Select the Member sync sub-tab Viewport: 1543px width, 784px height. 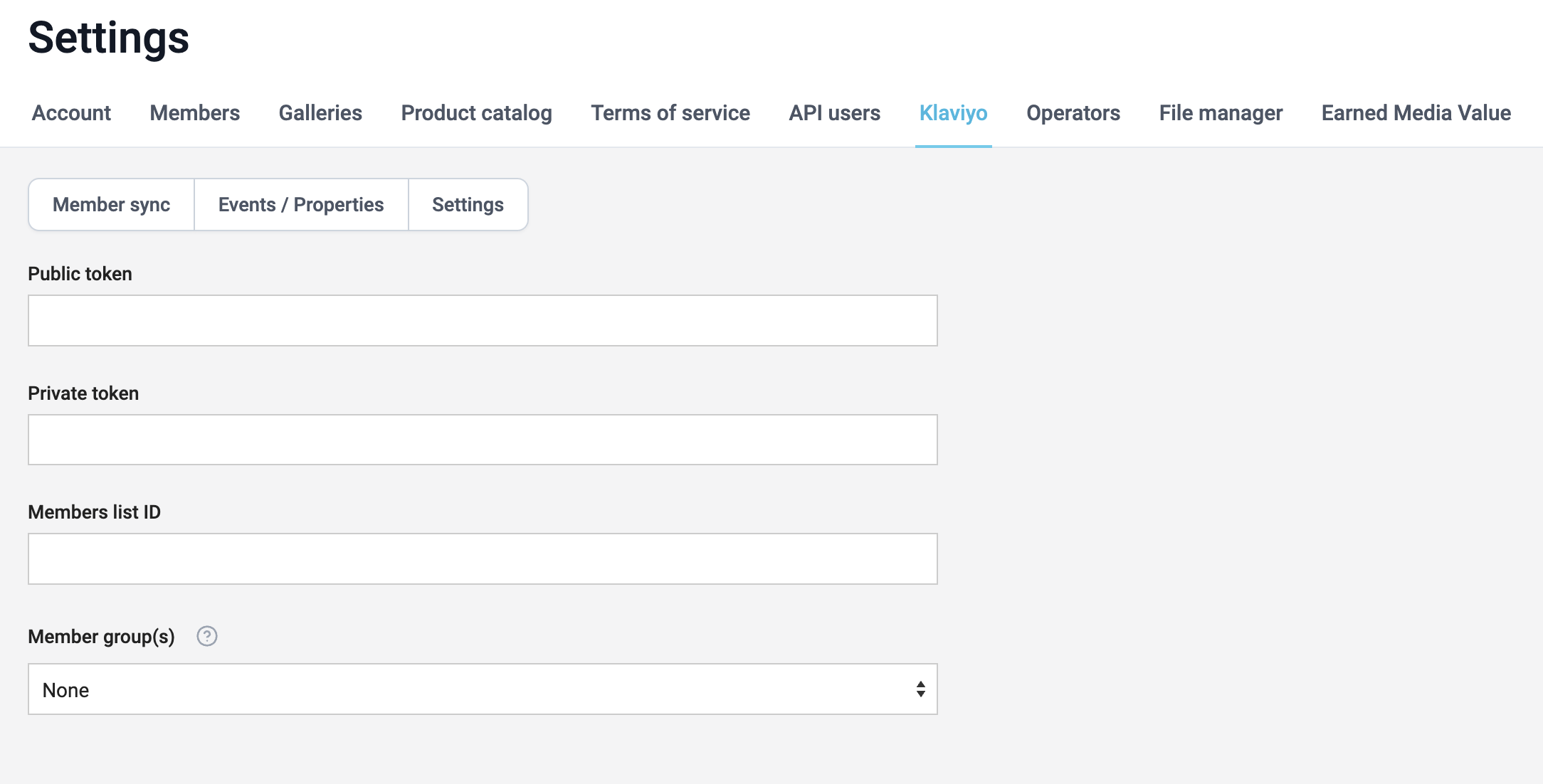[111, 205]
